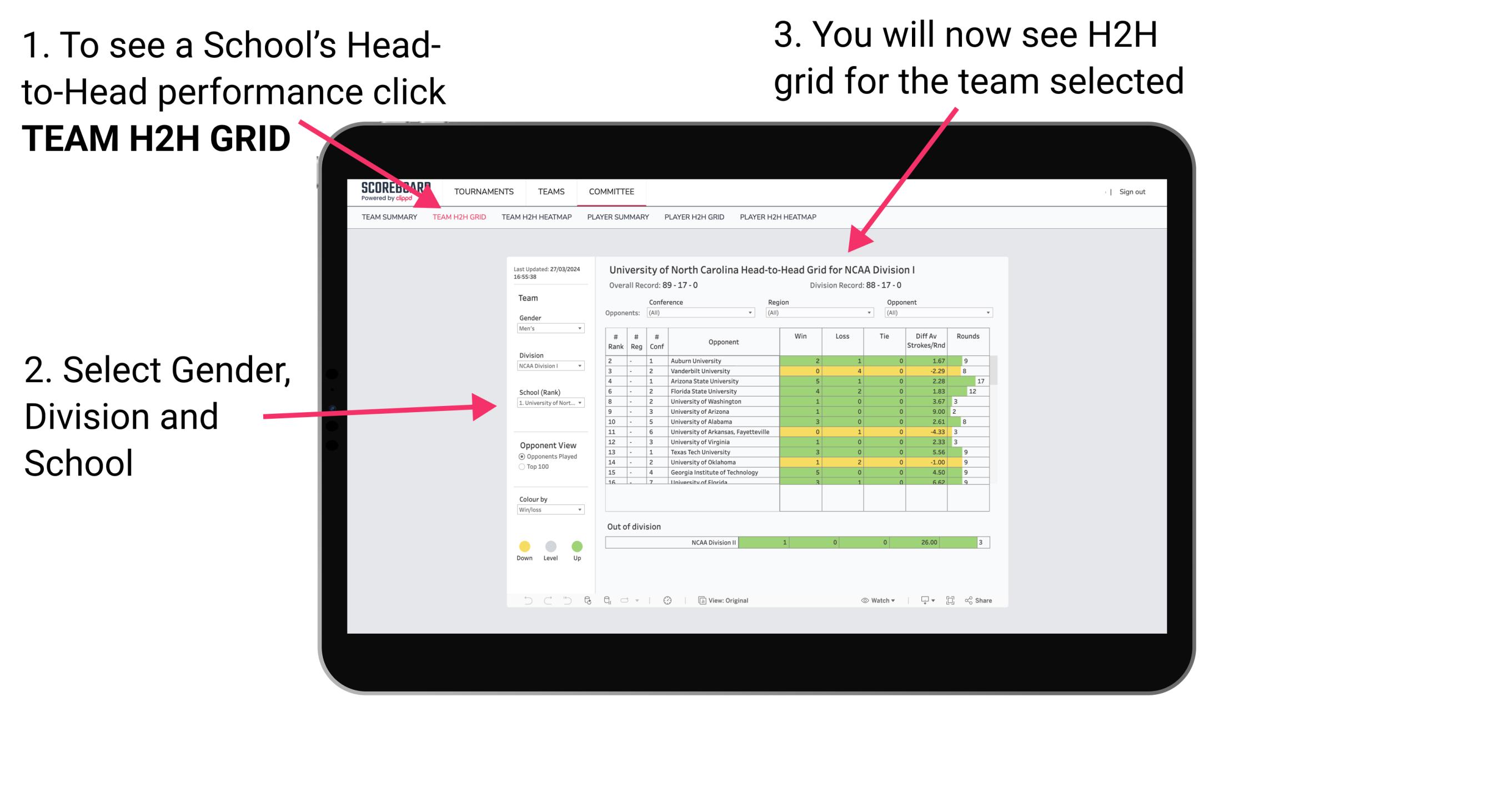
Task: Click the fit-to-screen icon in toolbar
Action: pyautogui.click(x=945, y=600)
